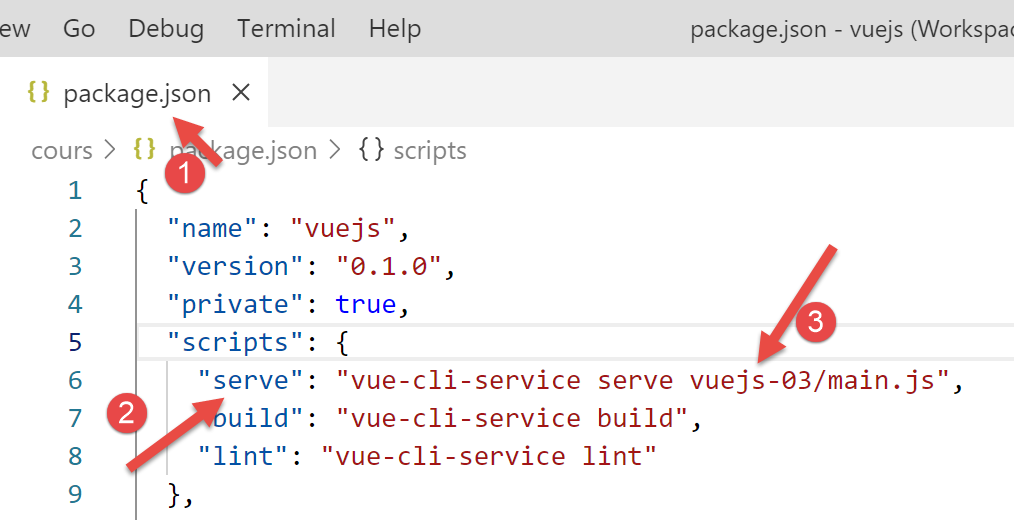This screenshot has width=1014, height=520.
Task: Open the Go menu
Action: tap(79, 29)
